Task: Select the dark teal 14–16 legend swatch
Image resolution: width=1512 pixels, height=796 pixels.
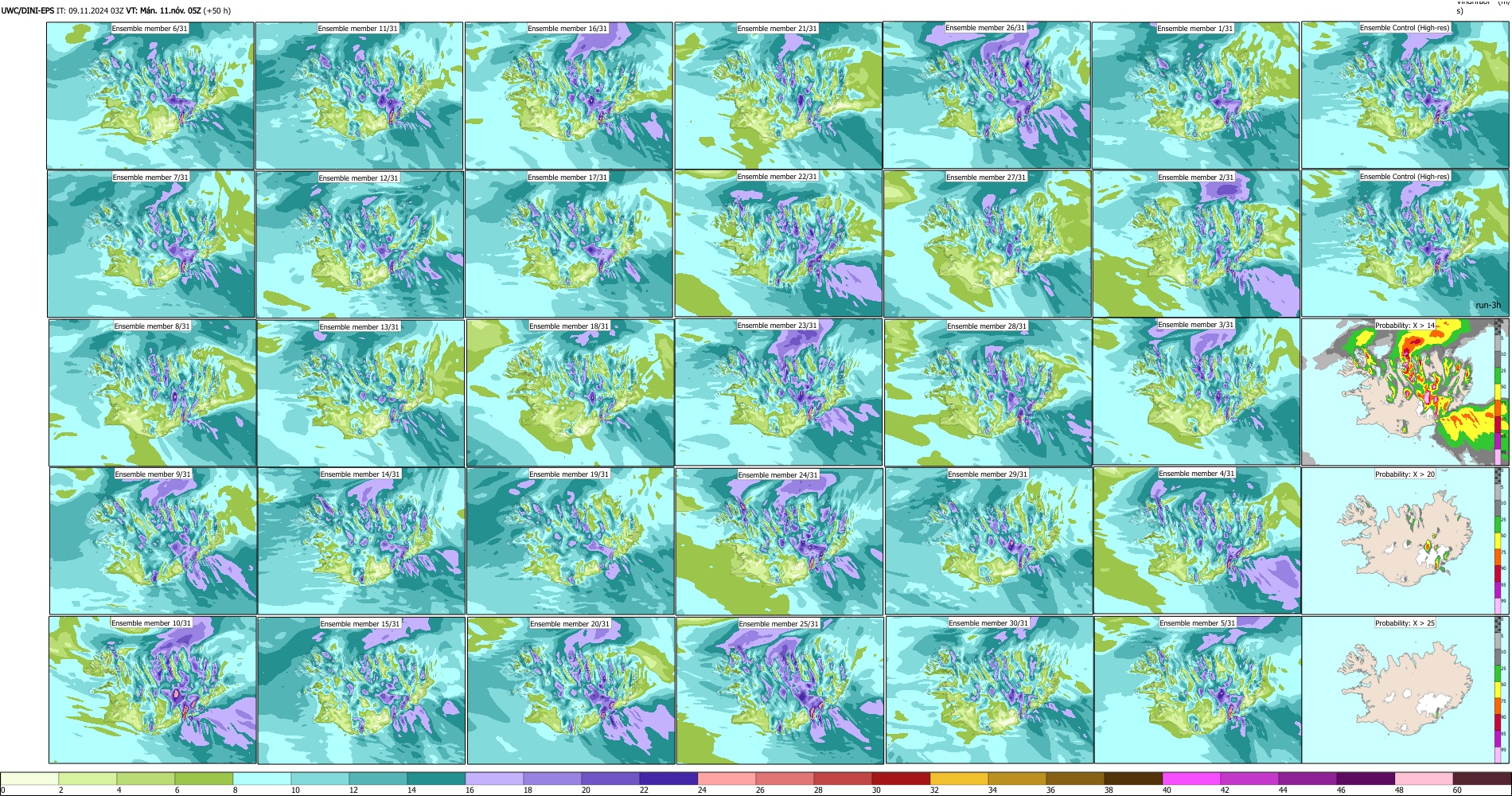Action: 436,778
